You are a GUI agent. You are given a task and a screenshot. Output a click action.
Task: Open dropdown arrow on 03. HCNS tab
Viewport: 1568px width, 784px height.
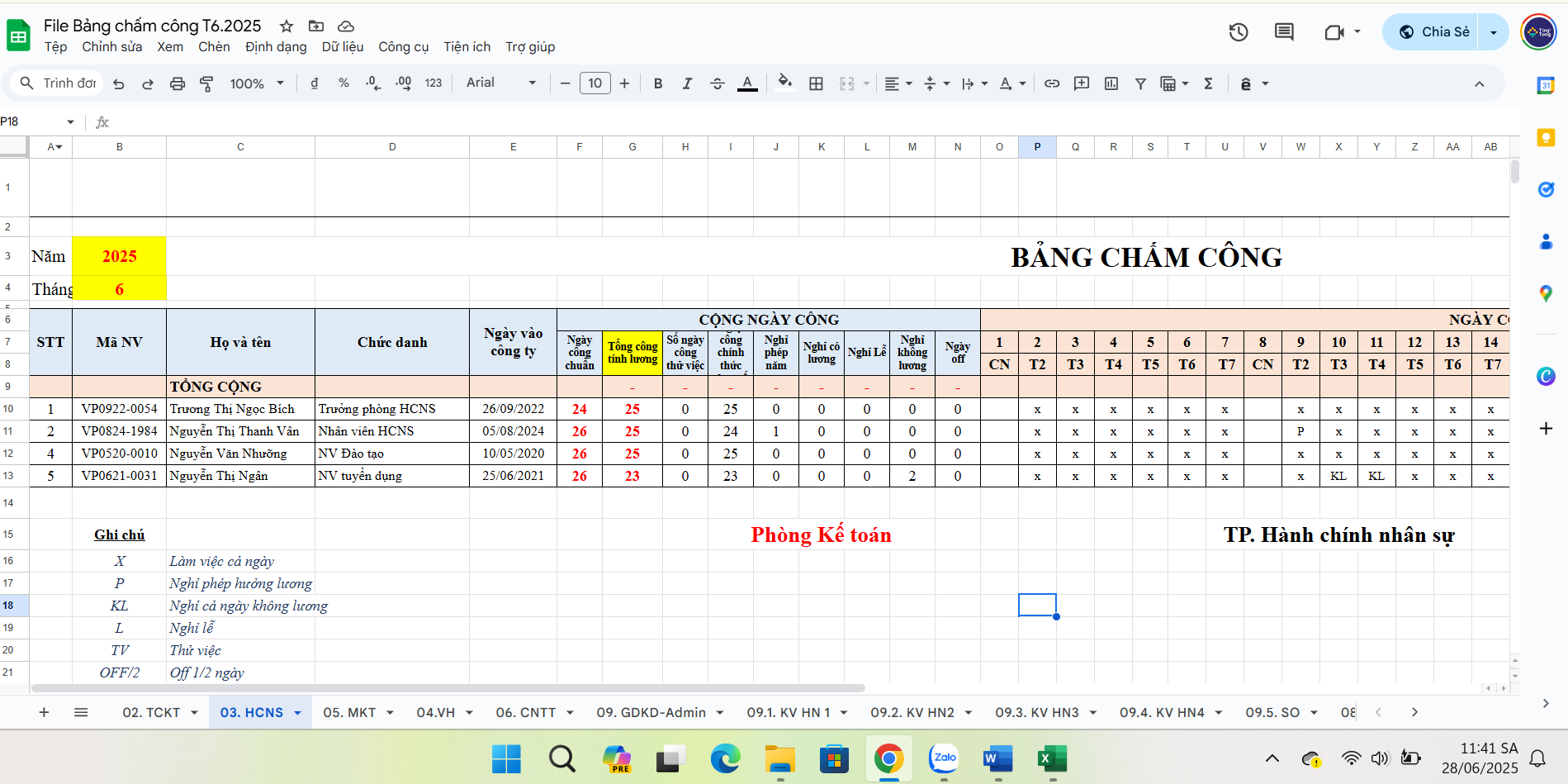(x=298, y=713)
